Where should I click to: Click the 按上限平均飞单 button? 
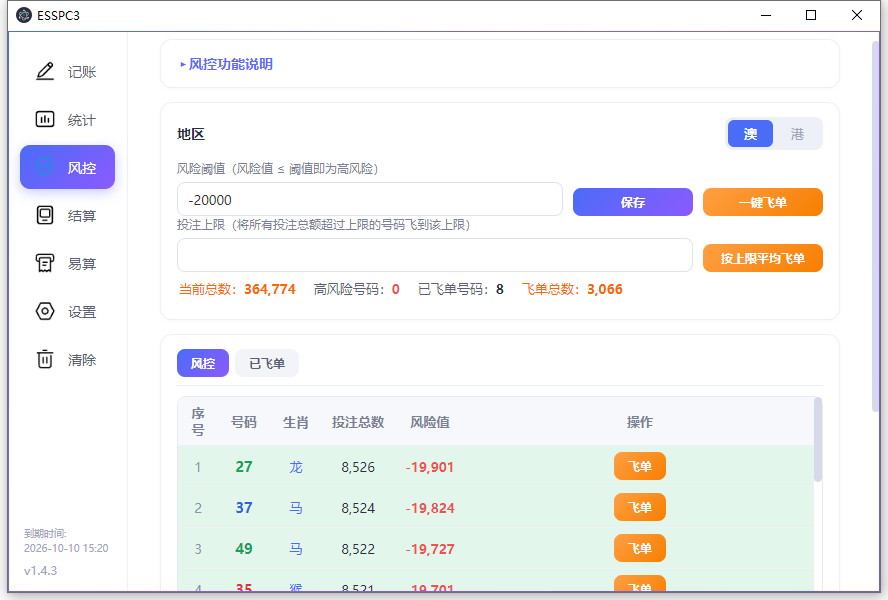tap(762, 258)
